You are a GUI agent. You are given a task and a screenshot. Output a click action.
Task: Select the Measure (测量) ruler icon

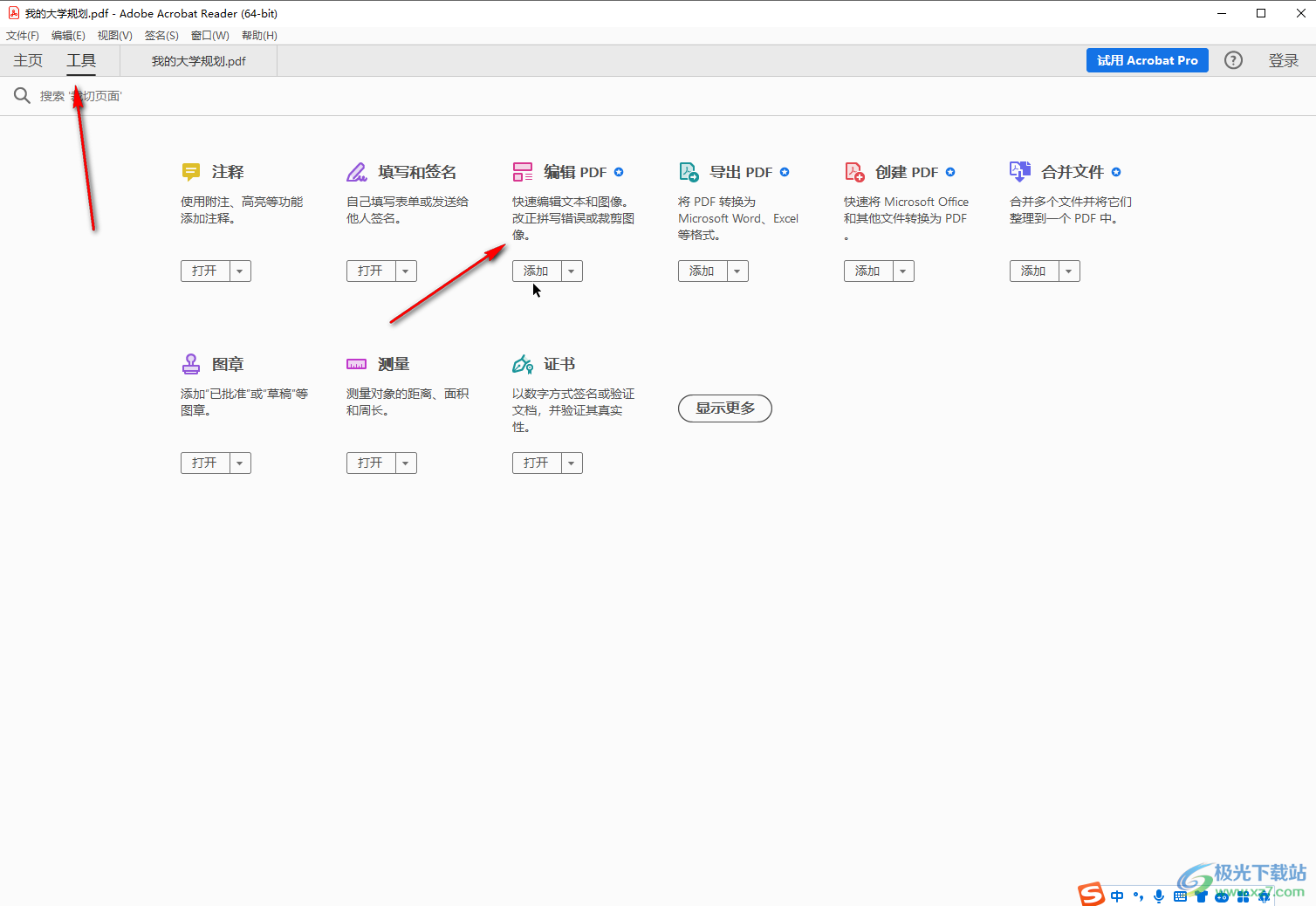(x=356, y=364)
